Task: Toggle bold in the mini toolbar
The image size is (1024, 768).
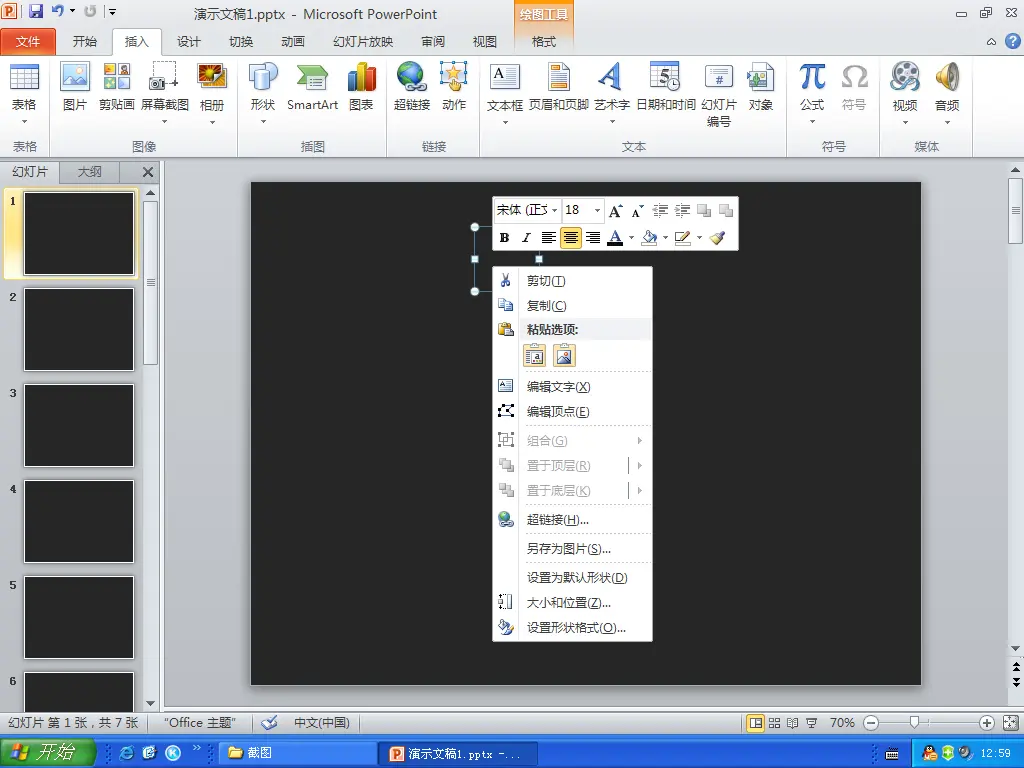Action: coord(504,238)
